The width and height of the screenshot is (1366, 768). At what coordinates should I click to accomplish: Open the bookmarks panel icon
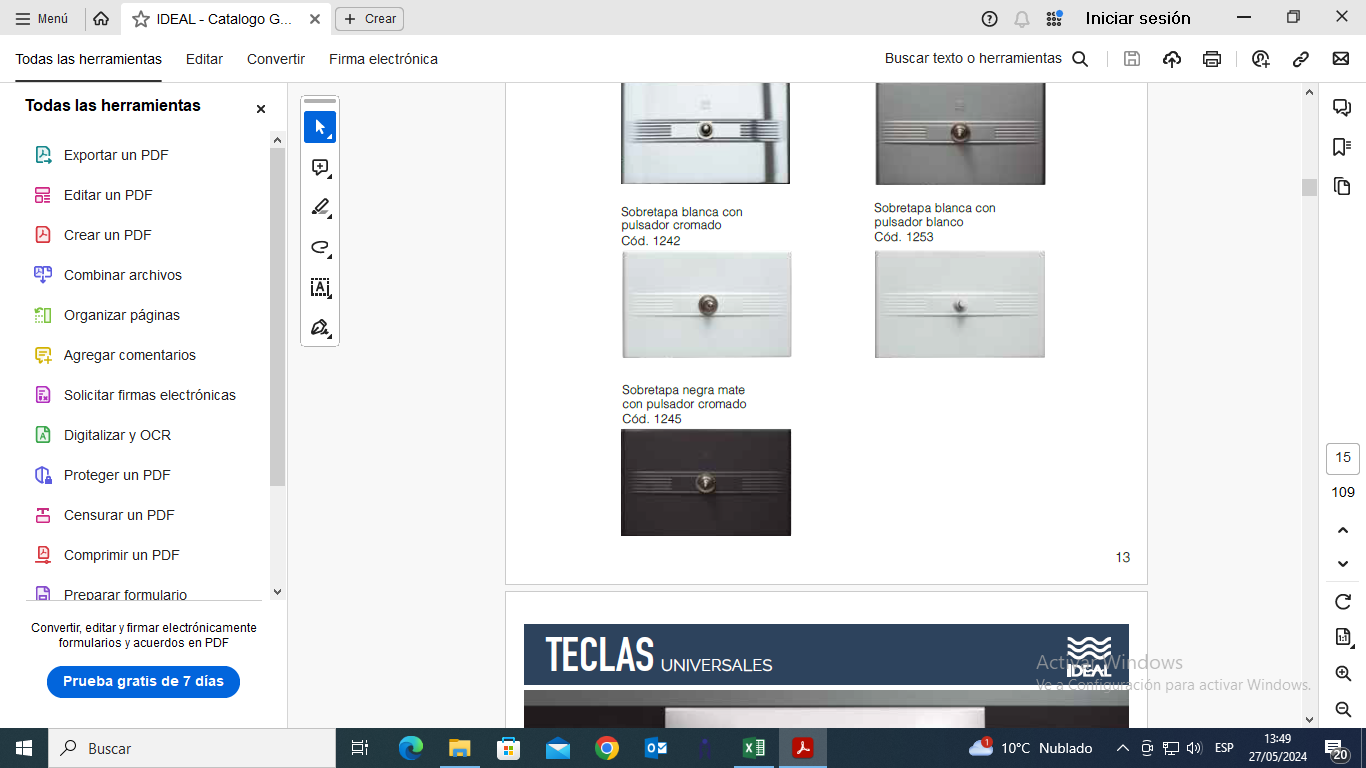tap(1342, 147)
